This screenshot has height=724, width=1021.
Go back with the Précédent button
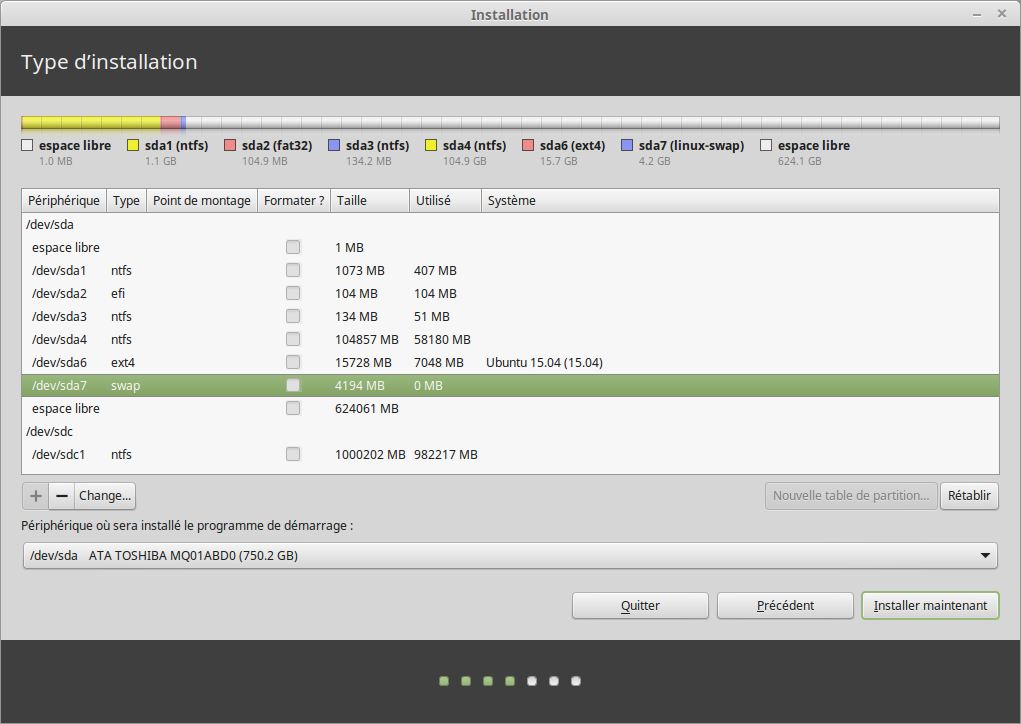coord(784,605)
